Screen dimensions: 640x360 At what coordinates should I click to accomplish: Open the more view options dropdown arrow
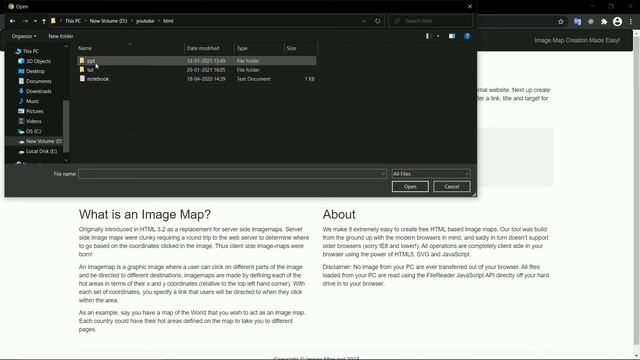(438, 36)
